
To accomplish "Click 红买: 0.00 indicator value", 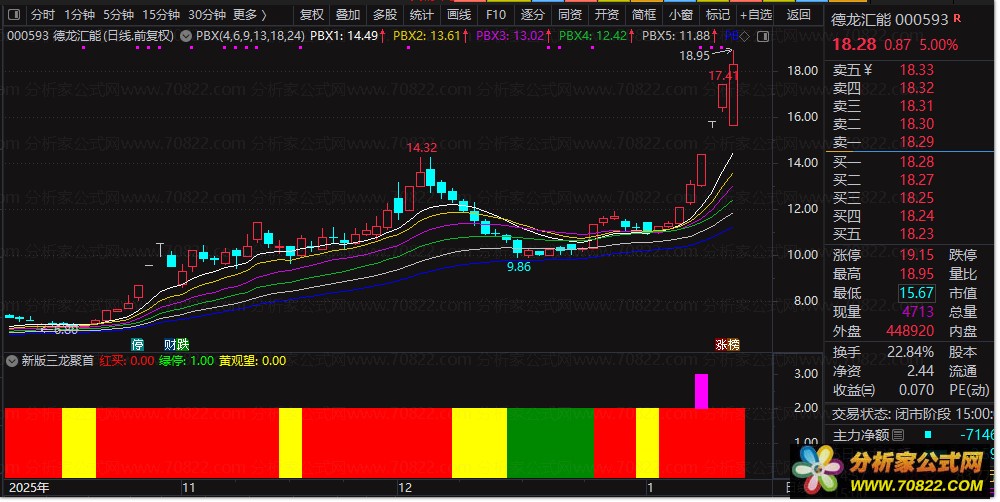I will coord(127,361).
